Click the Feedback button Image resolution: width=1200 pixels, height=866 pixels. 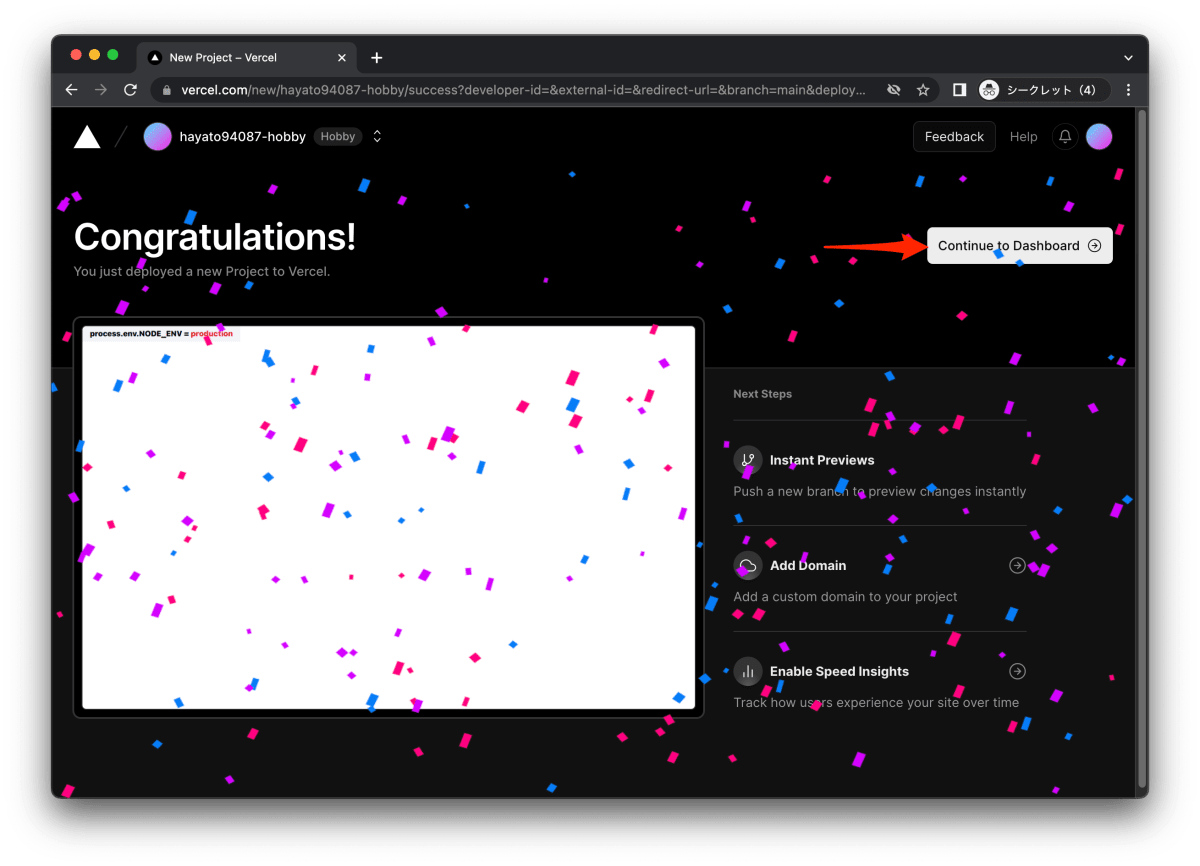click(x=954, y=137)
